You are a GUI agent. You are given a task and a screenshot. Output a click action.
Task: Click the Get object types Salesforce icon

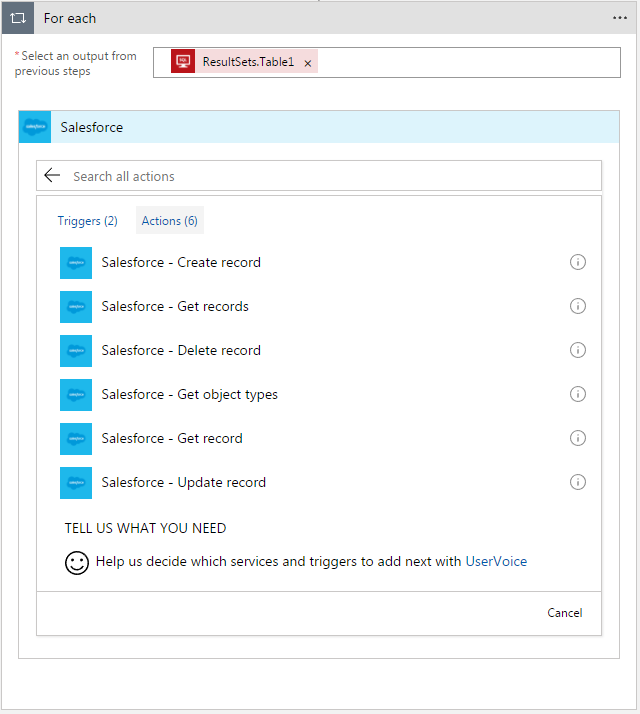(x=76, y=395)
